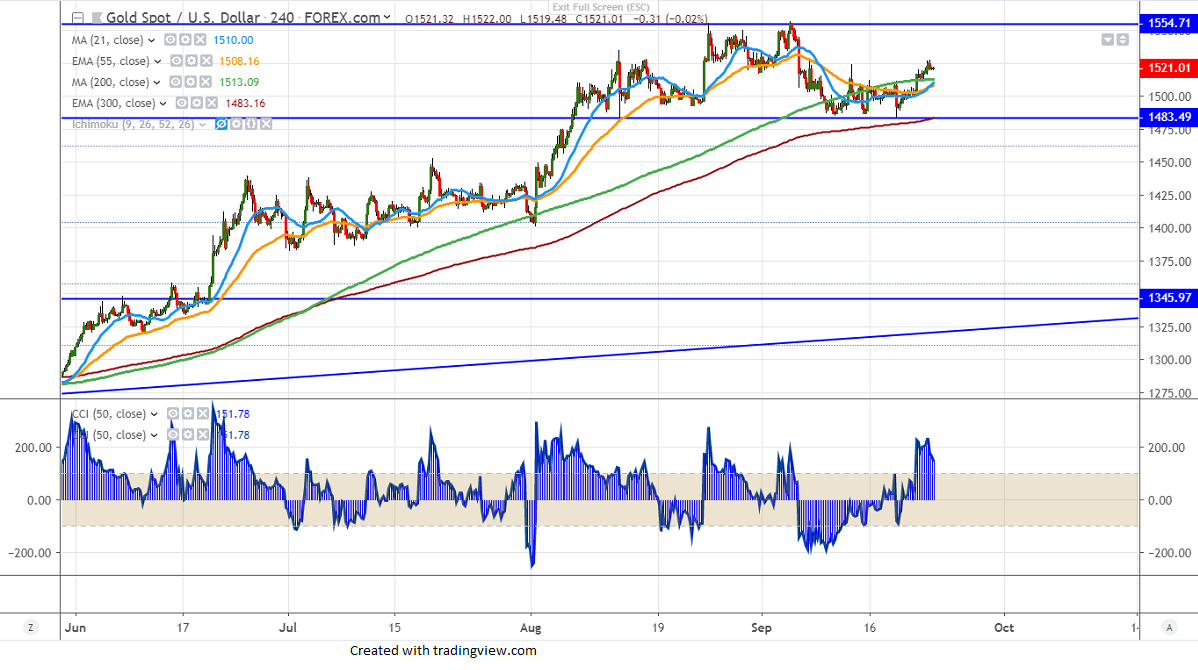Viewport: 1198px width, 670px height.
Task: Click the EMA 300 value 1483.16
Action: tap(245, 103)
